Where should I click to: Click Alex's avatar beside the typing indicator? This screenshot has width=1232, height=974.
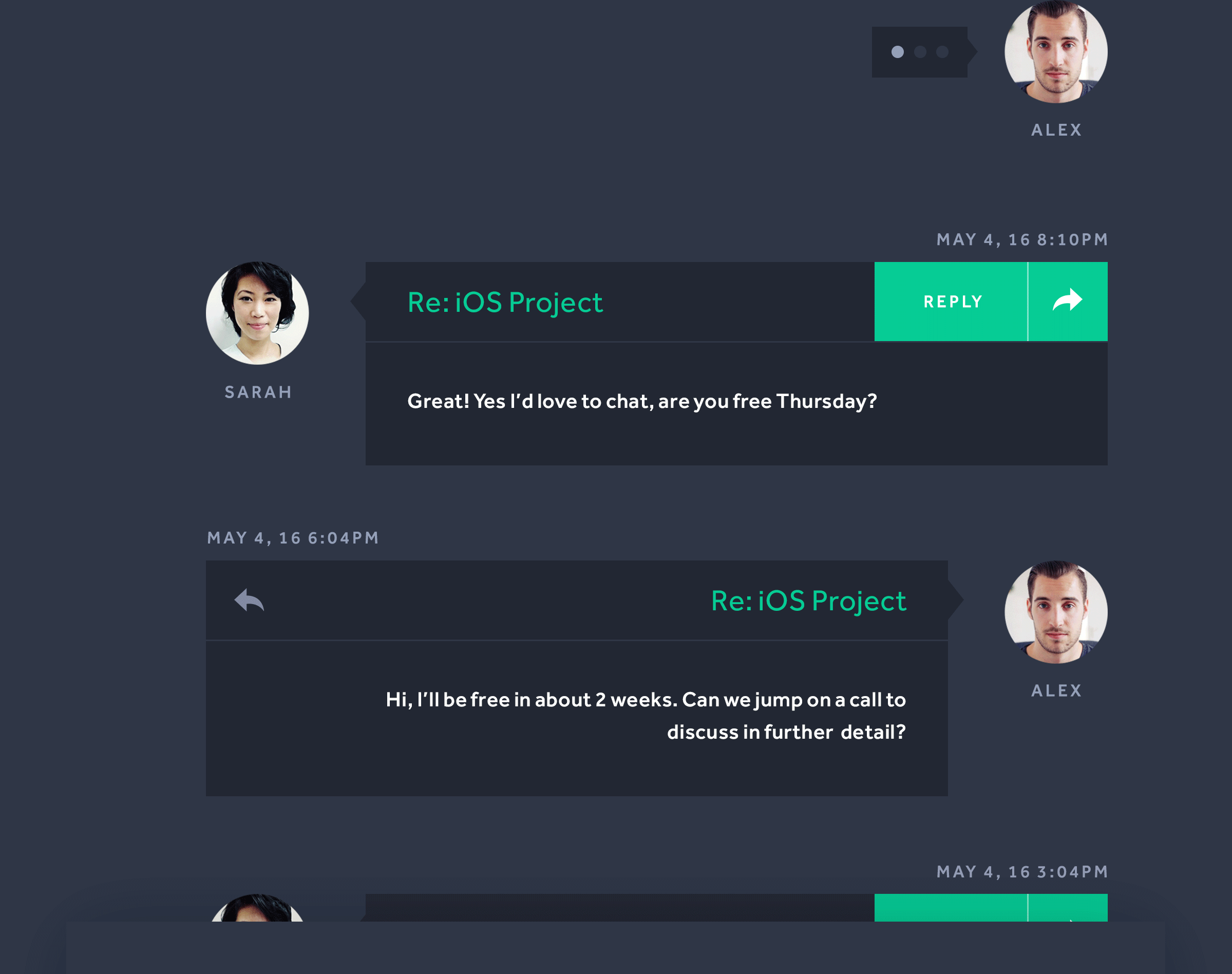(x=1056, y=51)
